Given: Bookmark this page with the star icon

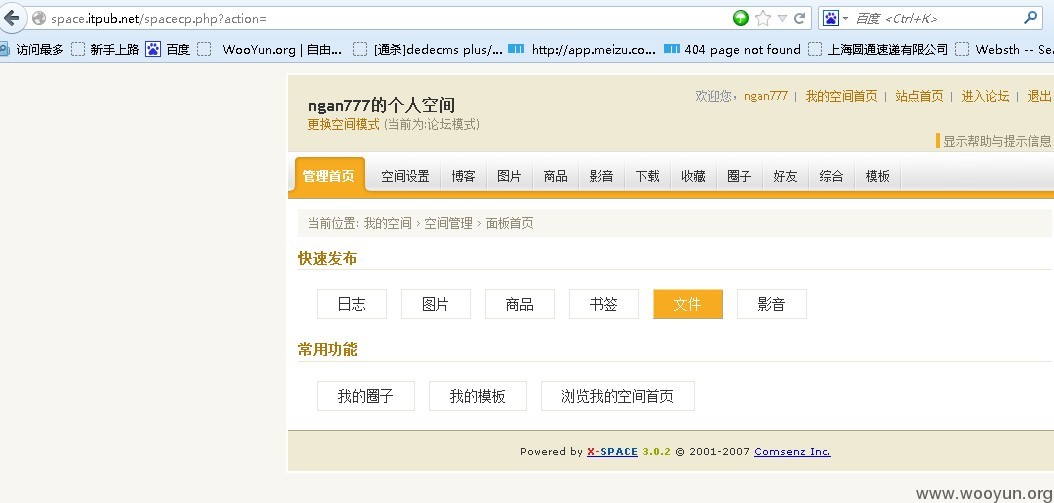Looking at the screenshot, I should [x=762, y=18].
